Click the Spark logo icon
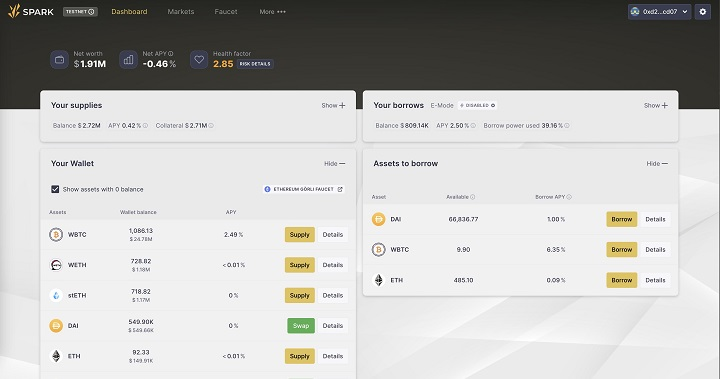 coord(14,11)
